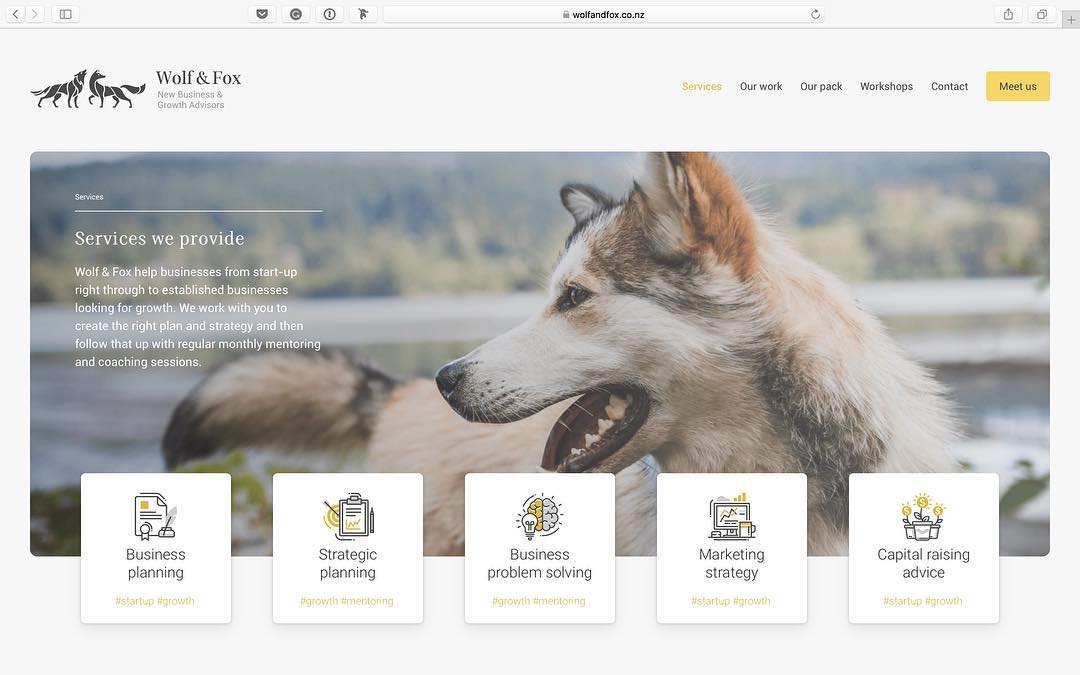Show all tabs overview
Image resolution: width=1080 pixels, height=675 pixels.
click(1042, 14)
